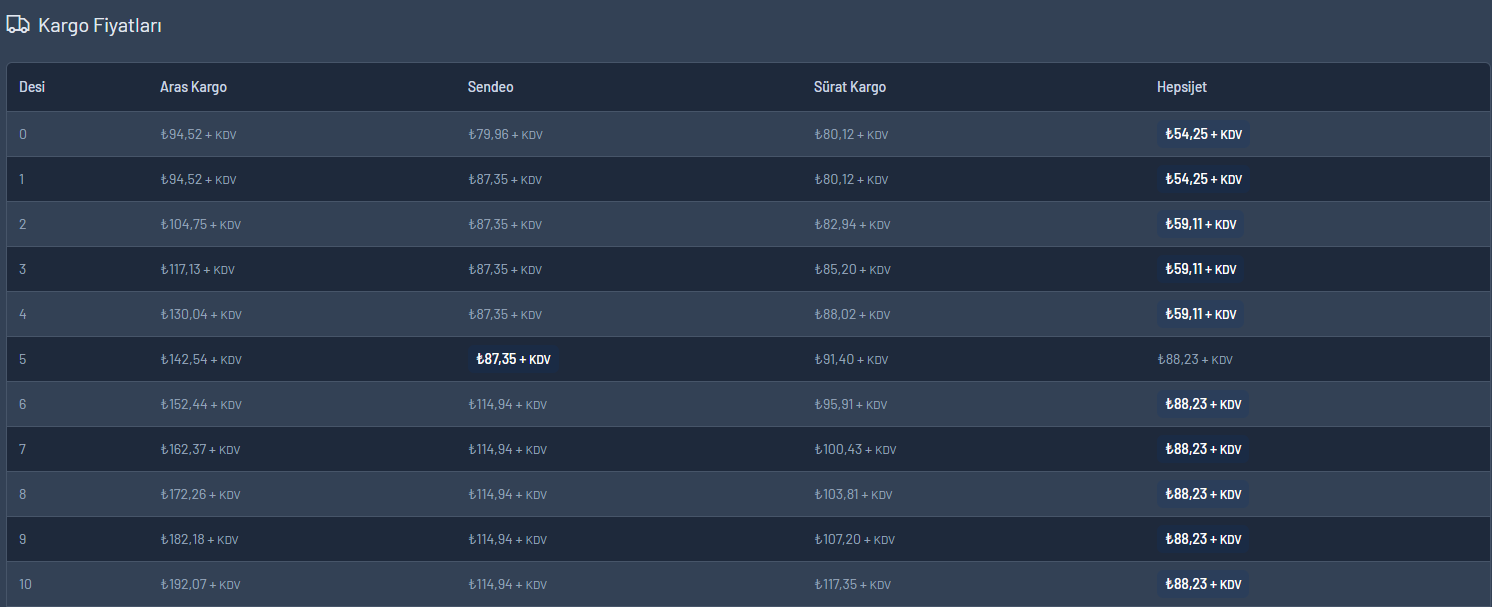
Task: Click Aras Kargo price ₺192,07
Action: pyautogui.click(x=200, y=584)
